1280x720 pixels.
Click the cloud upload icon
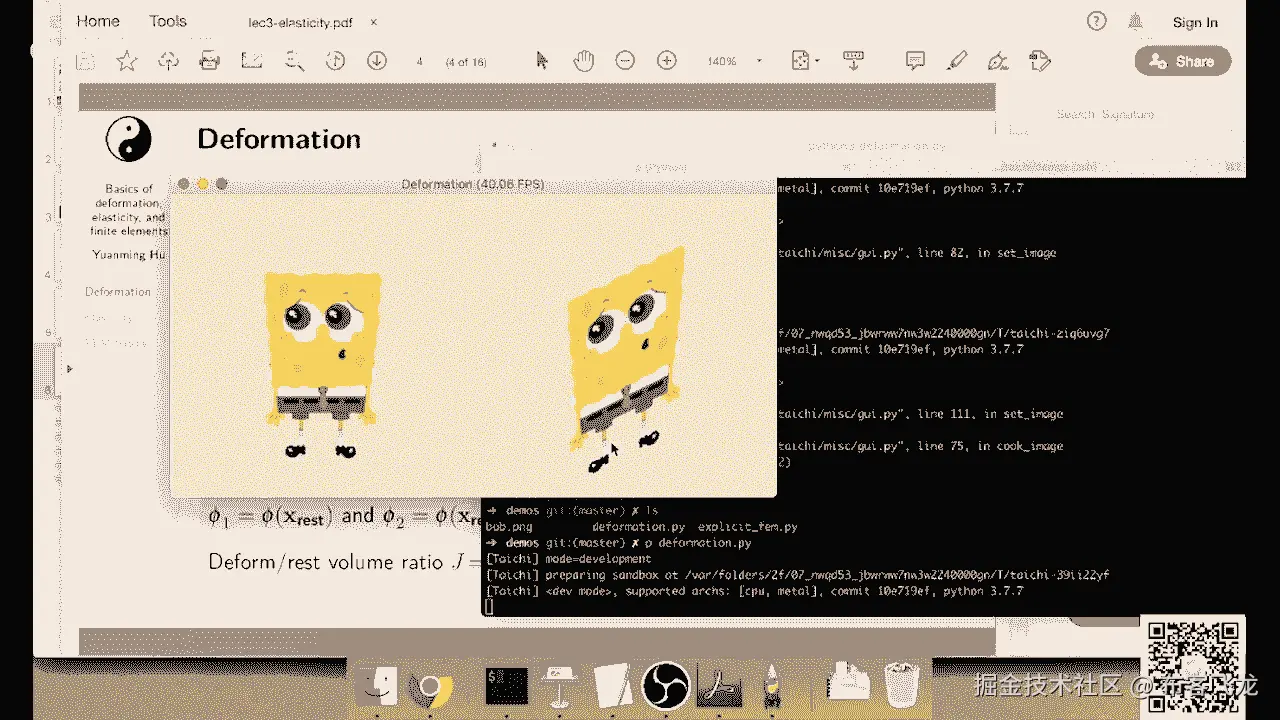coord(169,61)
